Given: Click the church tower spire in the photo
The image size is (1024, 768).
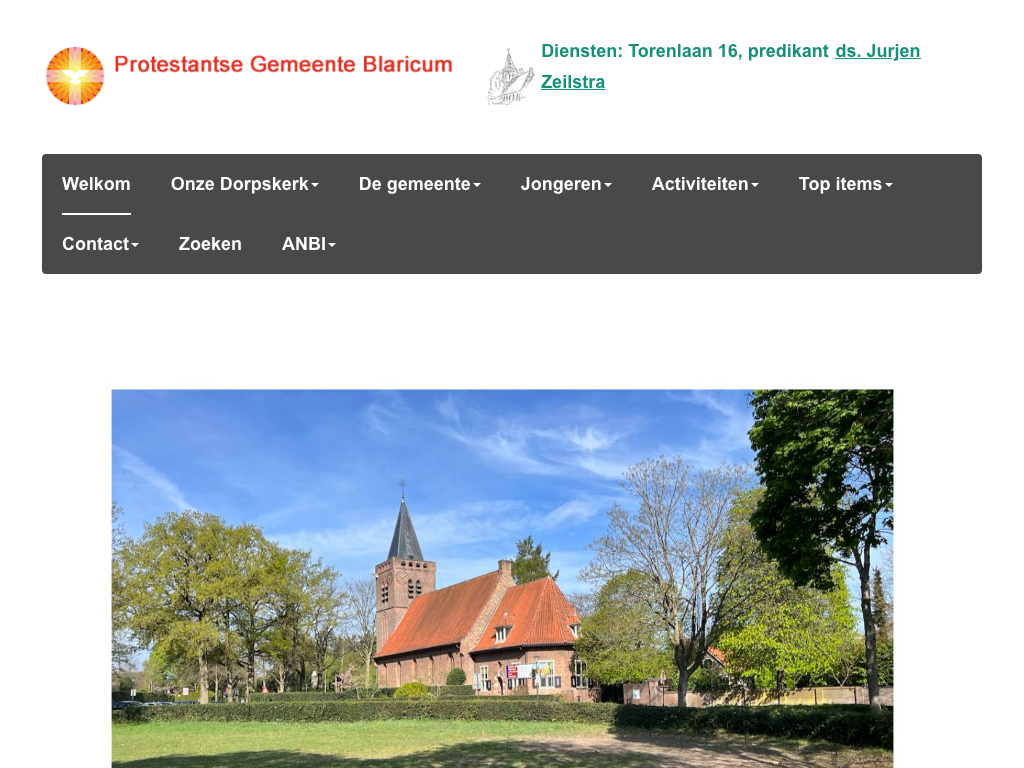Looking at the screenshot, I should tap(404, 530).
